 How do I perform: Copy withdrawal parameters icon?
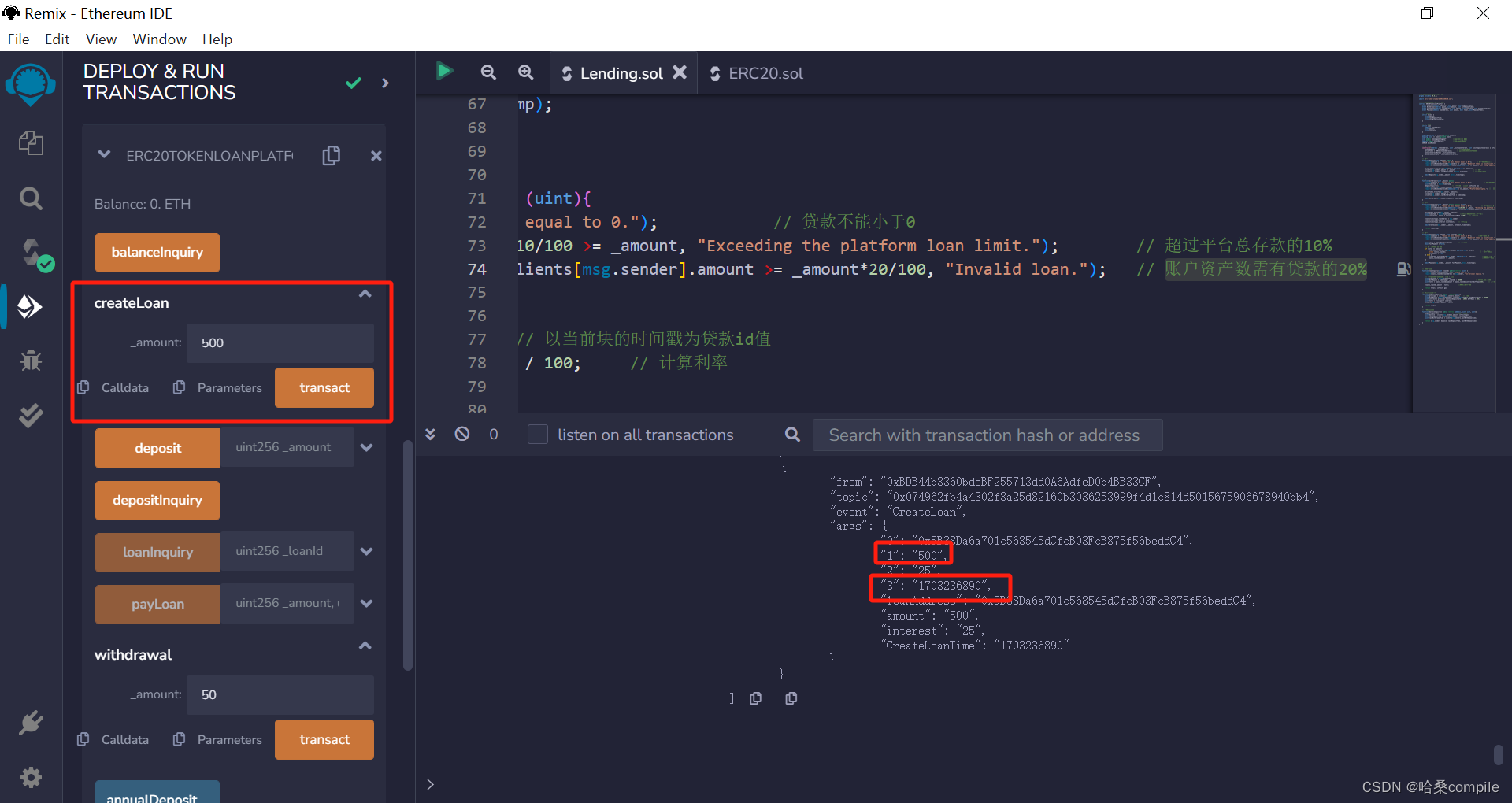180,739
